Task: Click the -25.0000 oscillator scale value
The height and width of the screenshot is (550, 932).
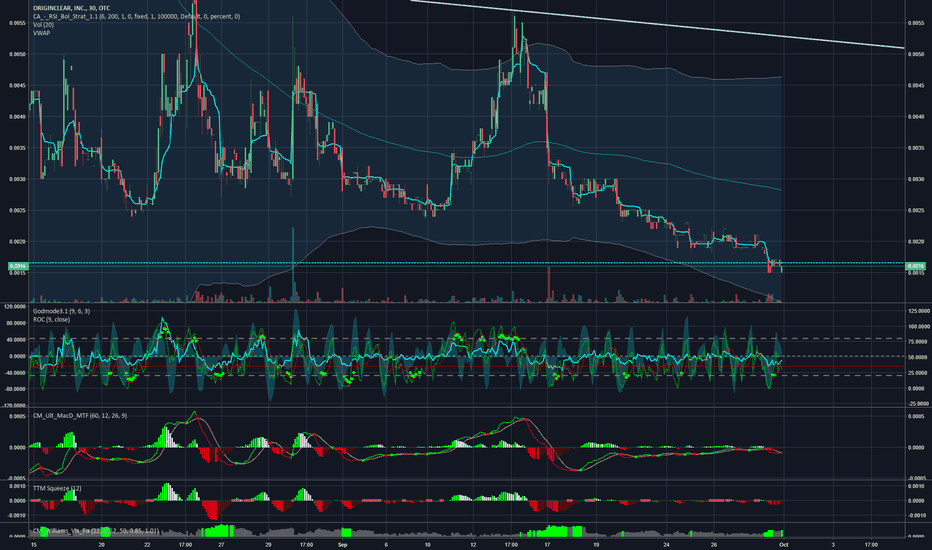Action: pos(918,403)
